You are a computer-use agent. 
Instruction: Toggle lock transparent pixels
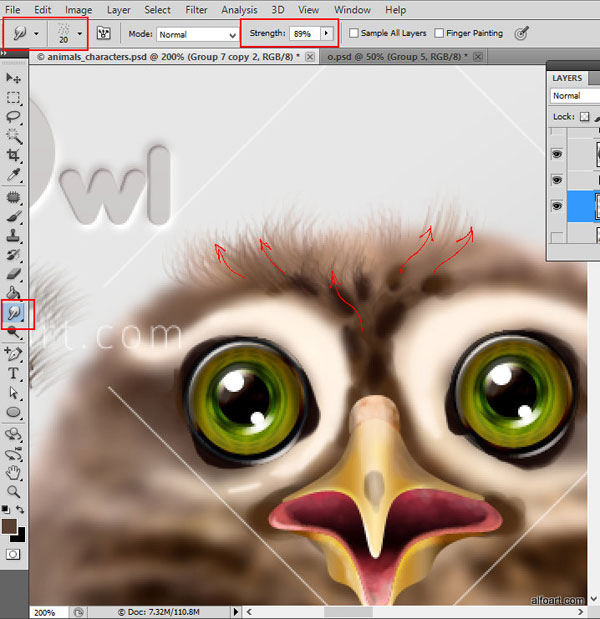point(585,117)
